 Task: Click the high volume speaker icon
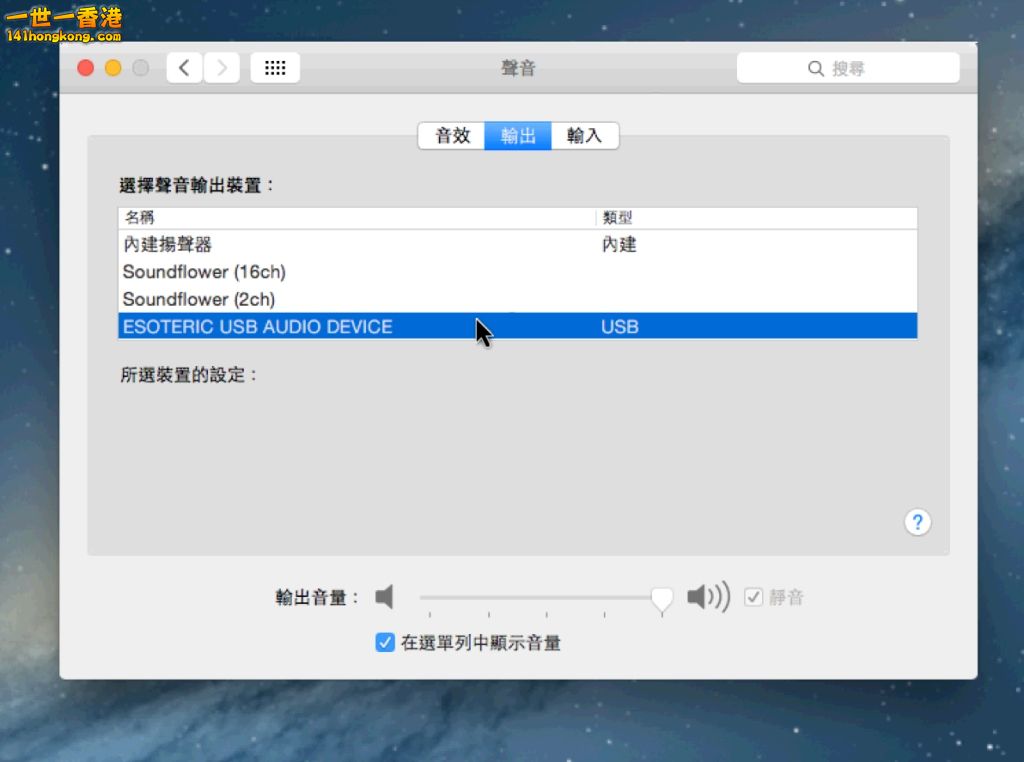(x=708, y=598)
